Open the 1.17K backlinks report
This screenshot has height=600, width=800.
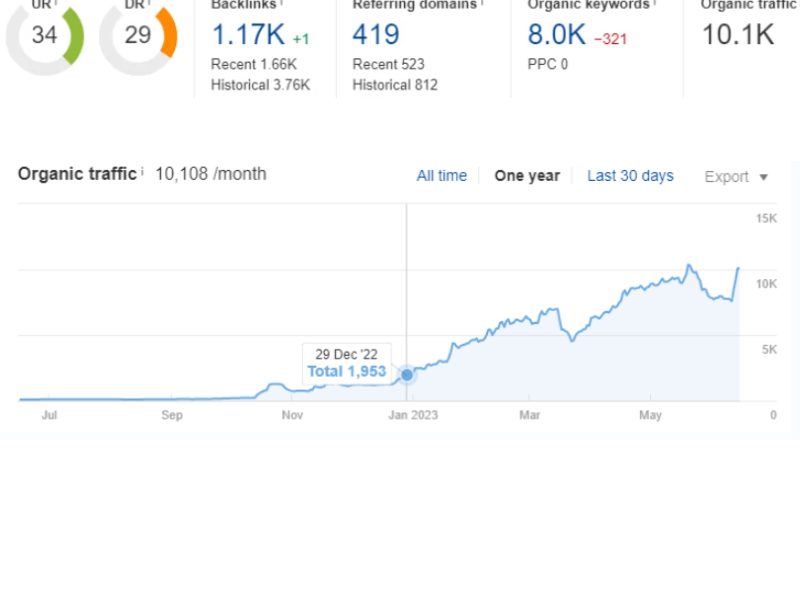[x=248, y=35]
